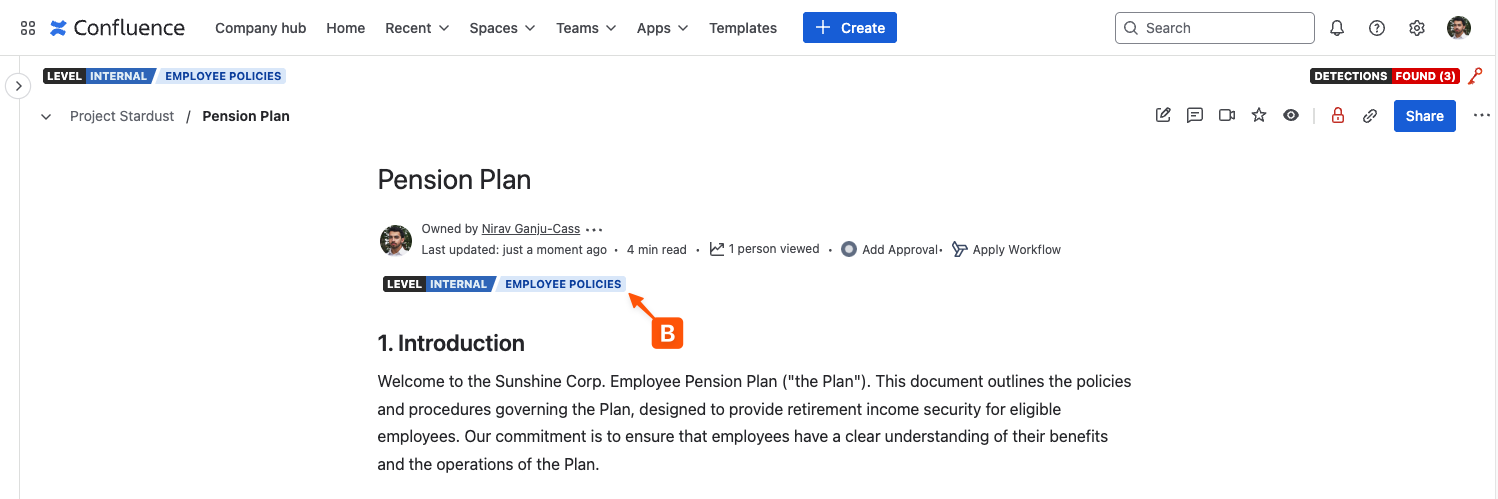
Task: Toggle watching with the eye icon
Action: pos(1291,116)
